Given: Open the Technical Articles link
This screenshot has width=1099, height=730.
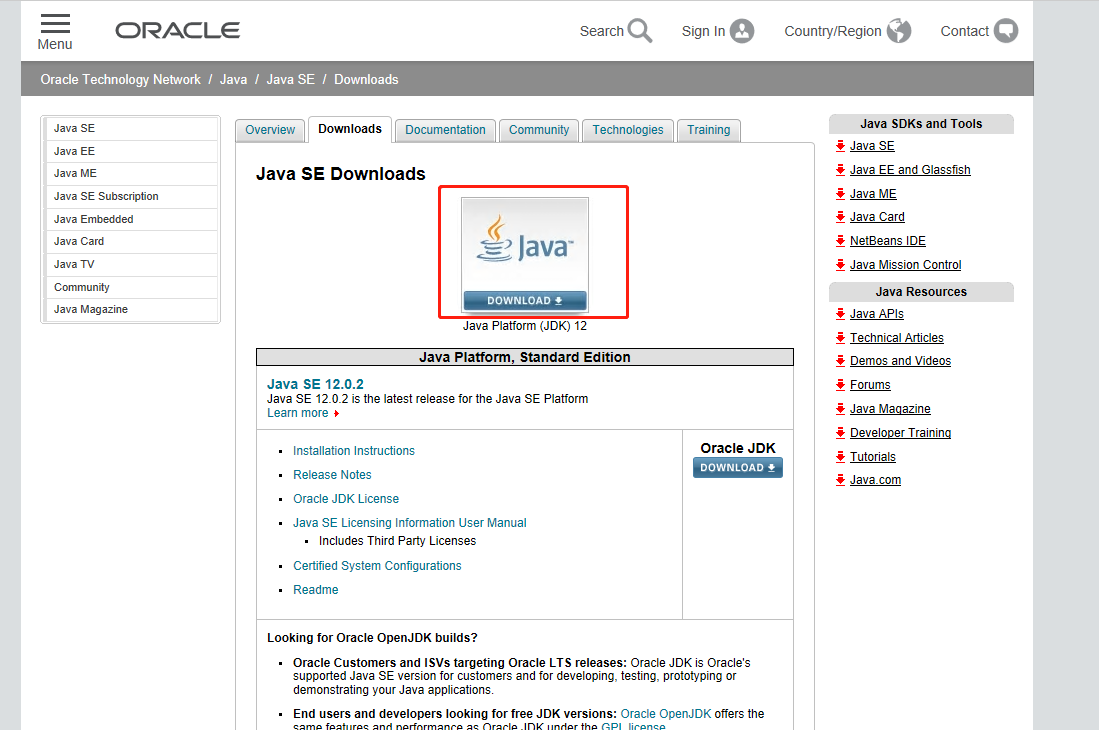Looking at the screenshot, I should pos(896,338).
